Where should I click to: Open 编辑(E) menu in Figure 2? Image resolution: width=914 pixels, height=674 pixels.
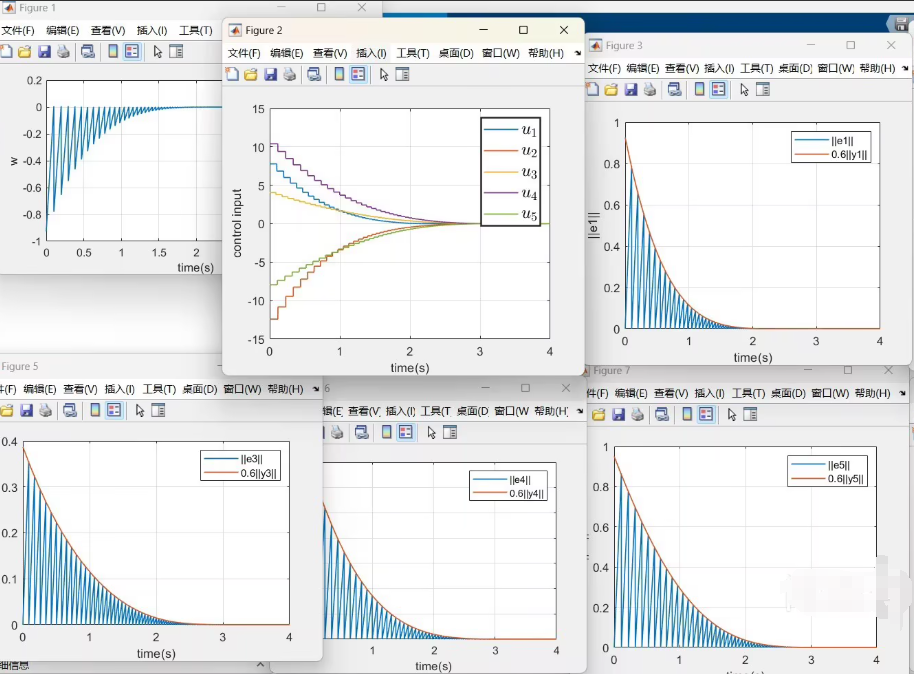pos(286,53)
